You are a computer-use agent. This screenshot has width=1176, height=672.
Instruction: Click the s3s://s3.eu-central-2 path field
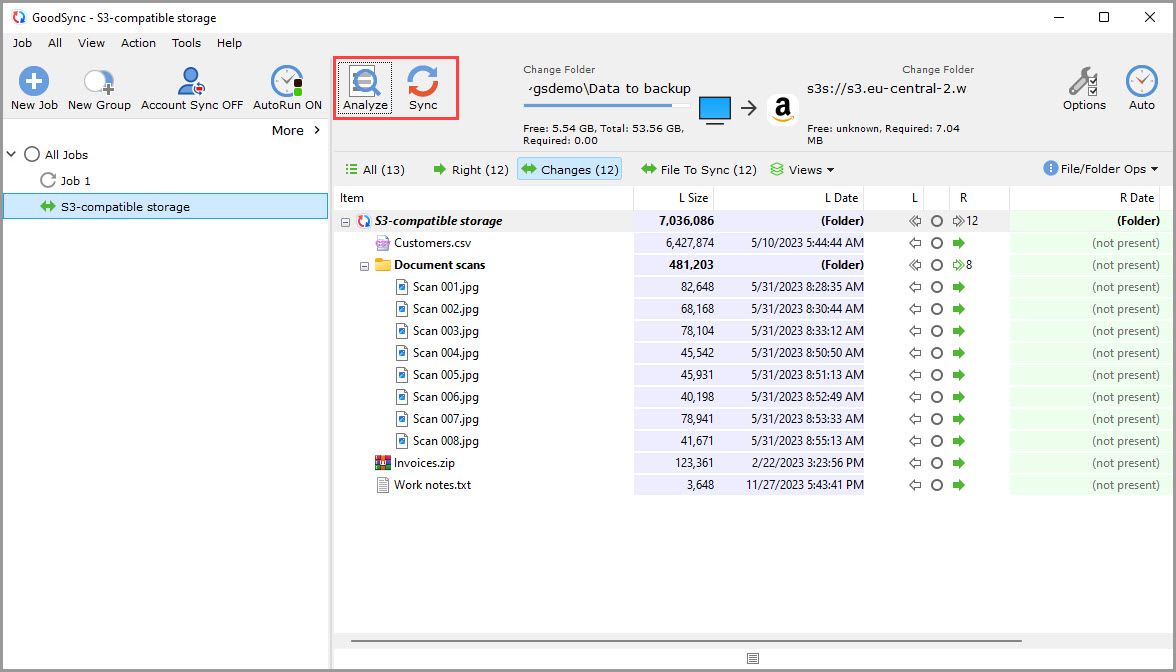(x=886, y=88)
